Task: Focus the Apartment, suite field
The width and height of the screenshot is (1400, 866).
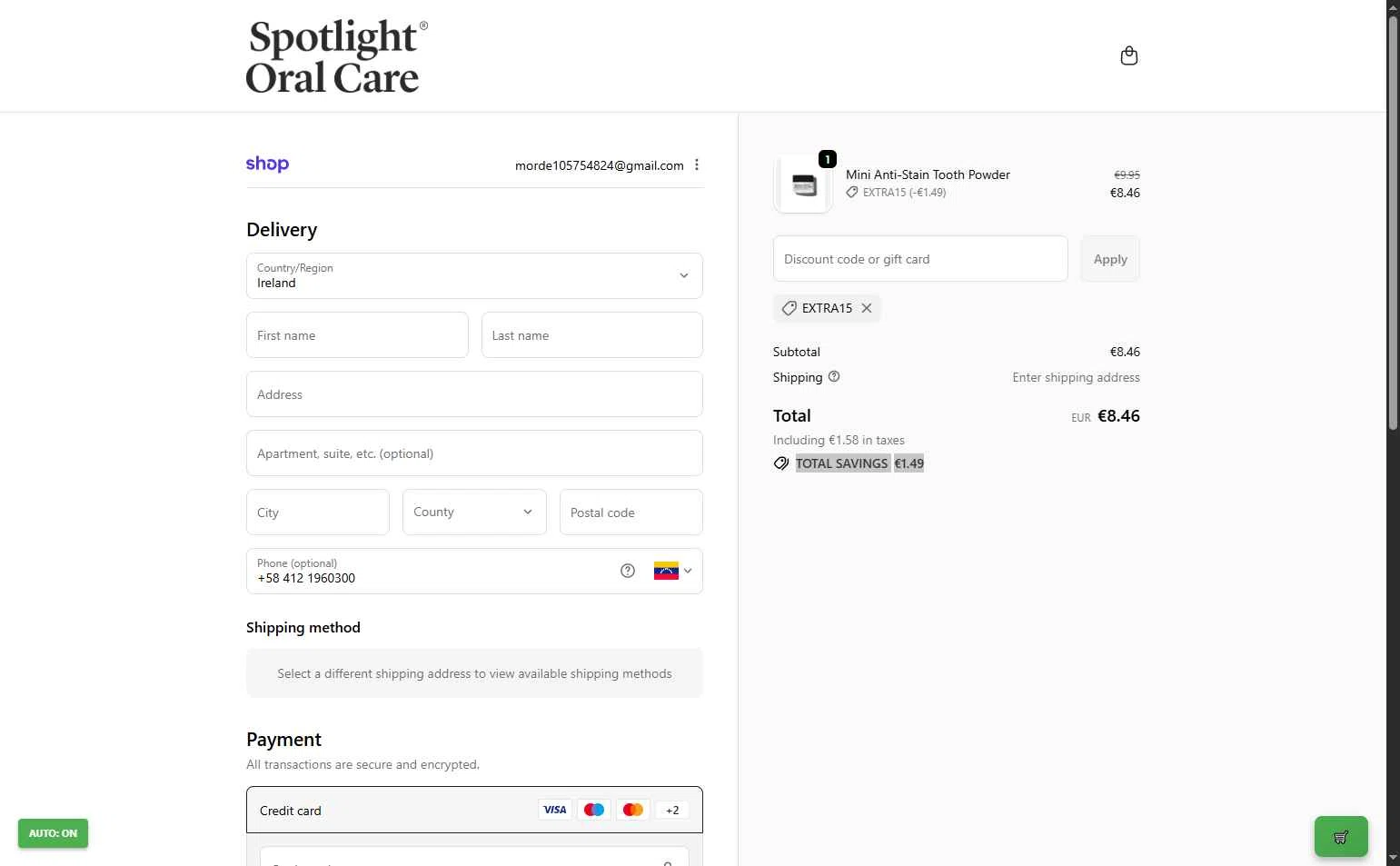Action: pyautogui.click(x=474, y=453)
